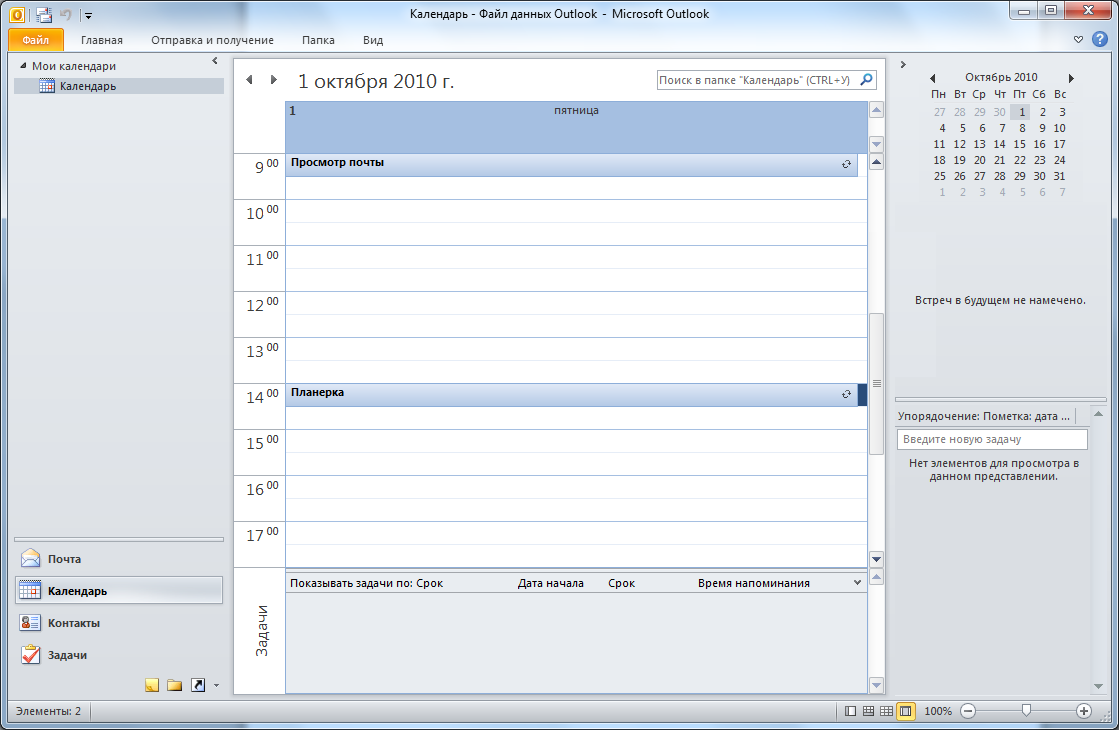Open the daily task list dropdown arrow
The image size is (1119, 730).
[x=857, y=582]
